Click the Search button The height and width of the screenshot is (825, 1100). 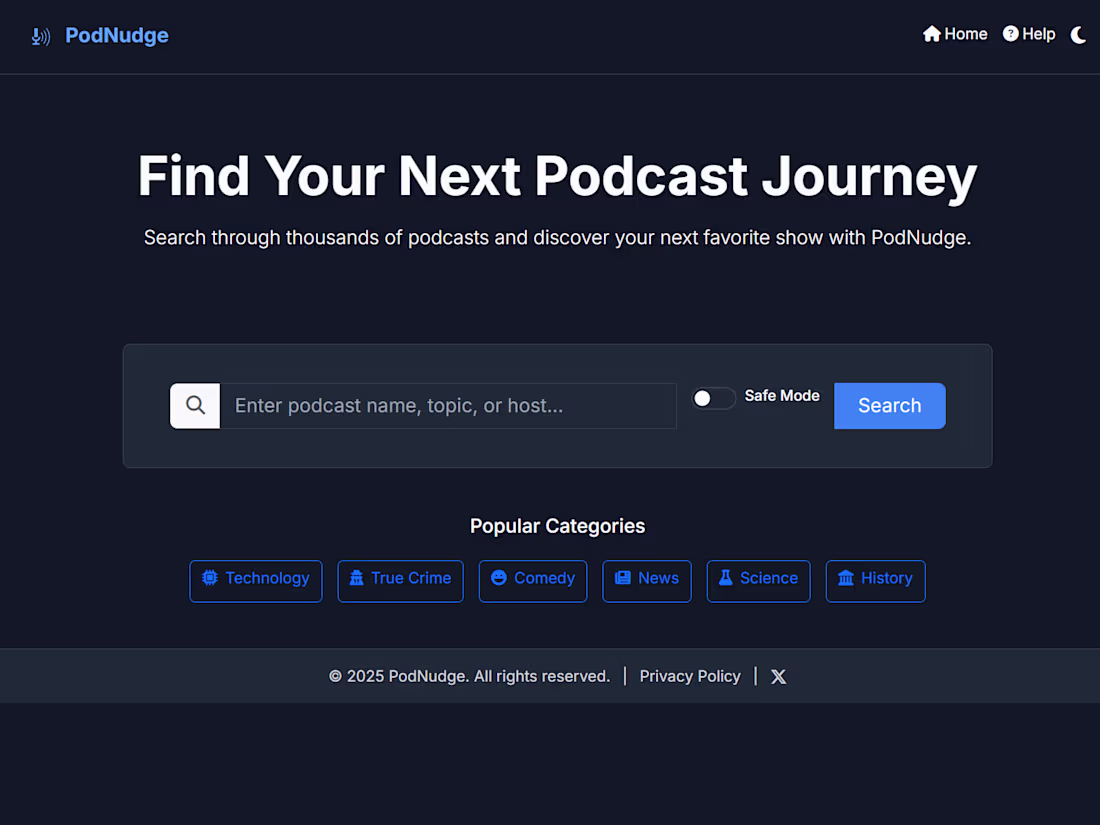(x=889, y=405)
